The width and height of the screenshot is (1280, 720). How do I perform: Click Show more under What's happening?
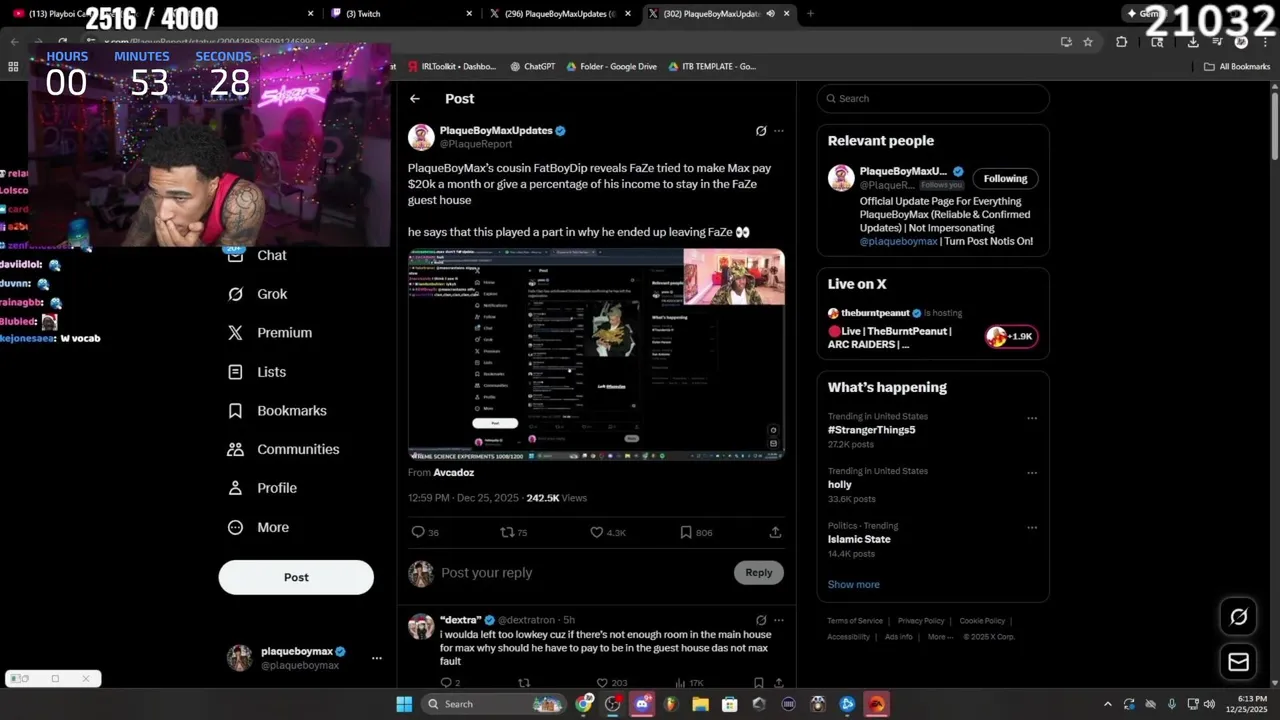[x=854, y=584]
